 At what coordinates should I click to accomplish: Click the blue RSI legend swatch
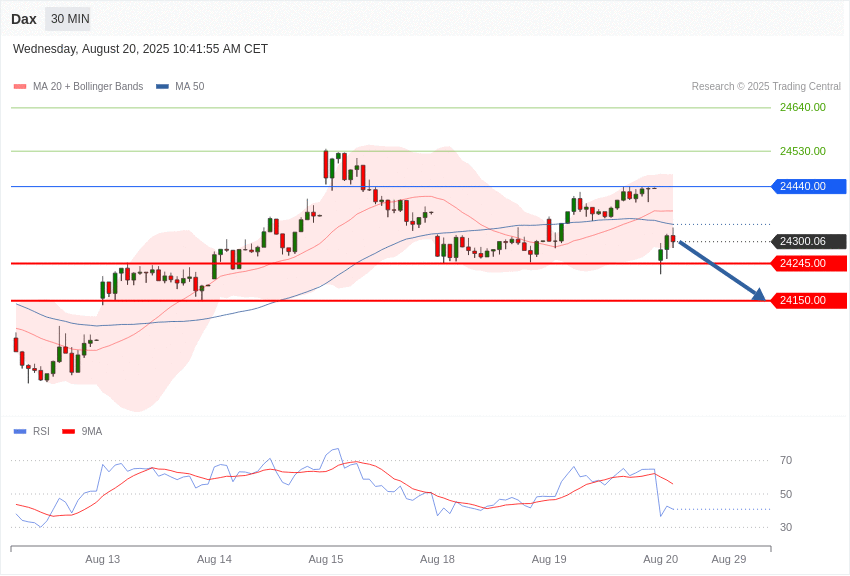tap(20, 432)
